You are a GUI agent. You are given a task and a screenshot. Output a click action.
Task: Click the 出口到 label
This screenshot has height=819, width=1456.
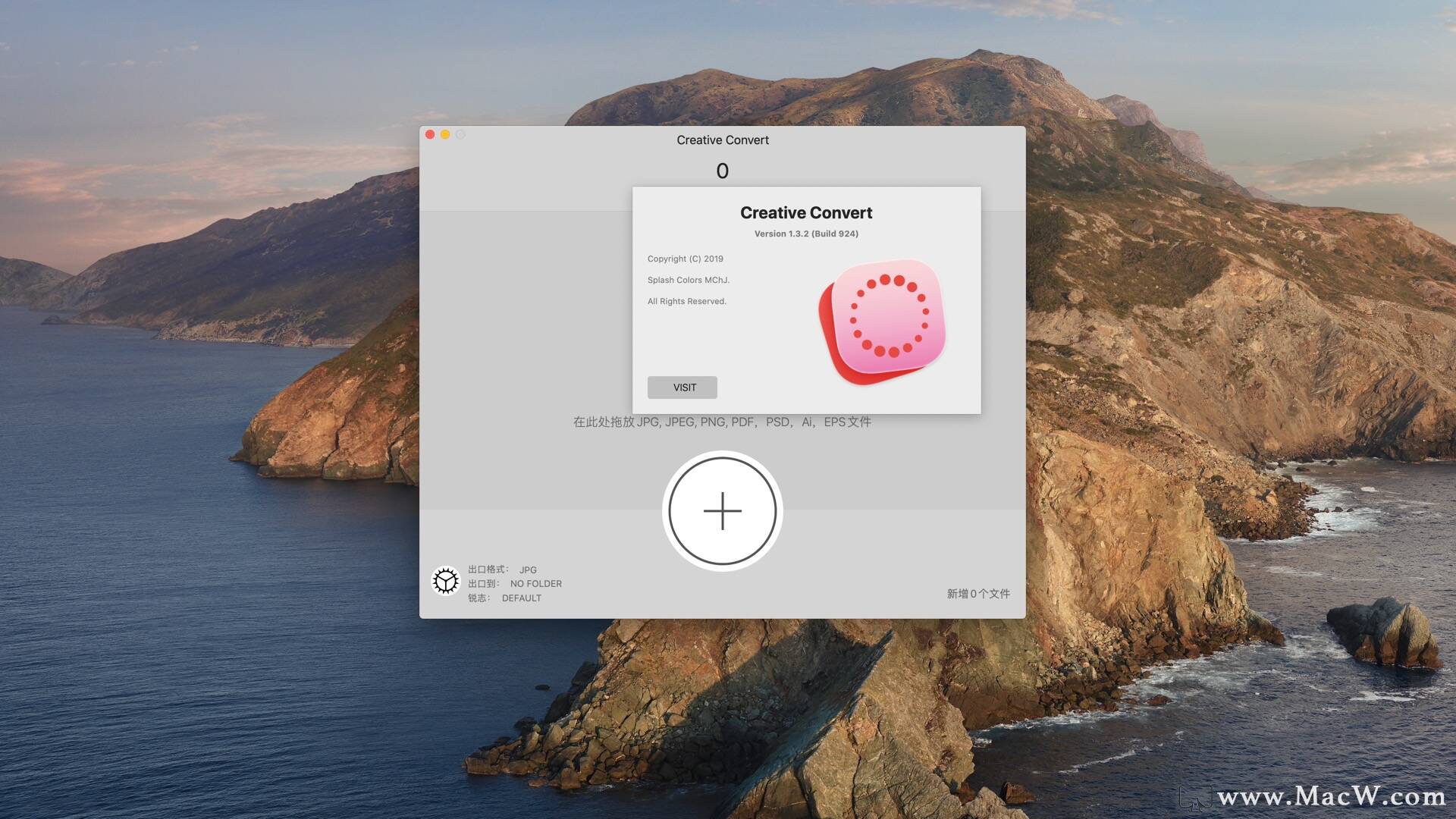(x=483, y=584)
